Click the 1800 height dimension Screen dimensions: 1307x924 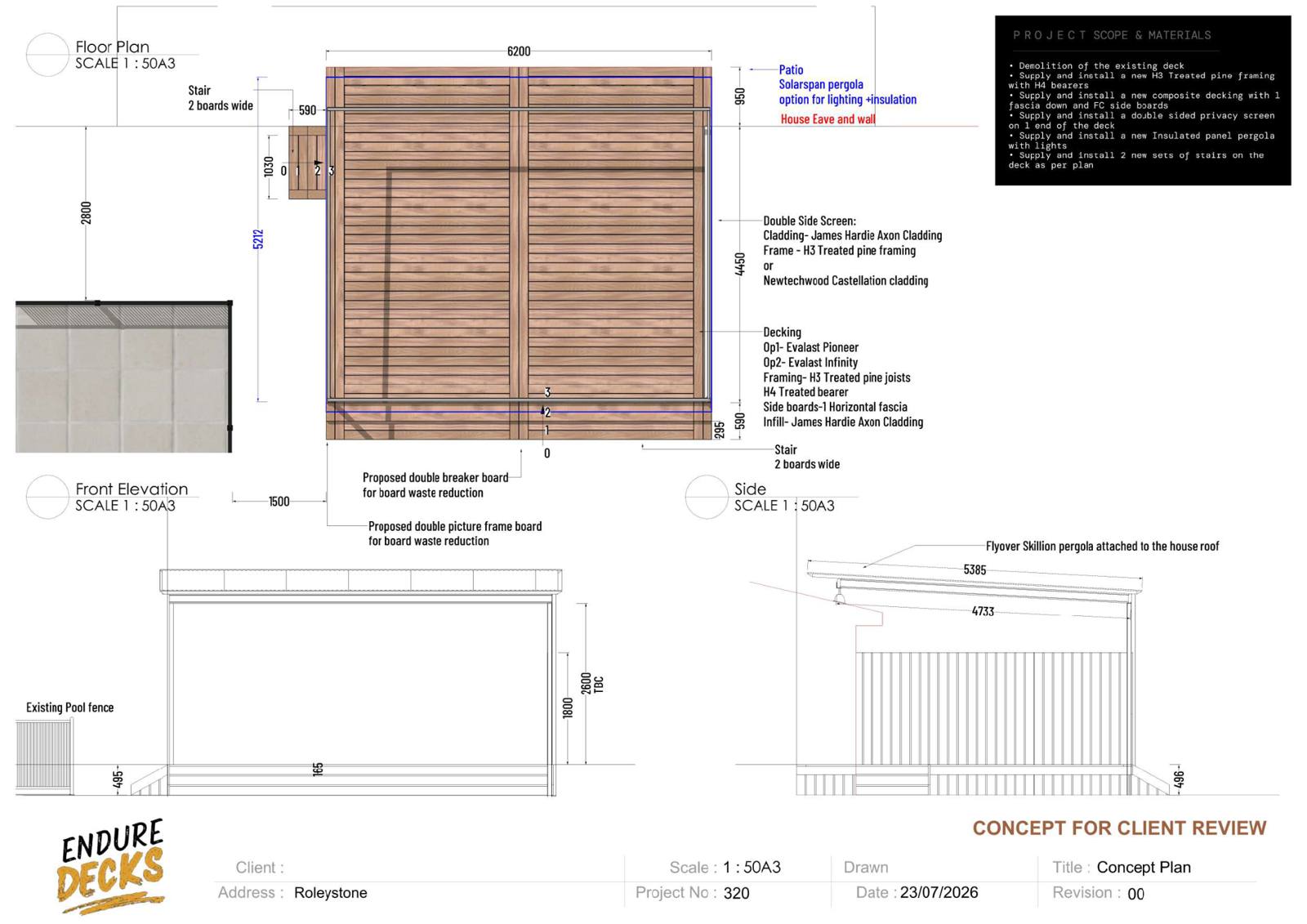pos(569,708)
